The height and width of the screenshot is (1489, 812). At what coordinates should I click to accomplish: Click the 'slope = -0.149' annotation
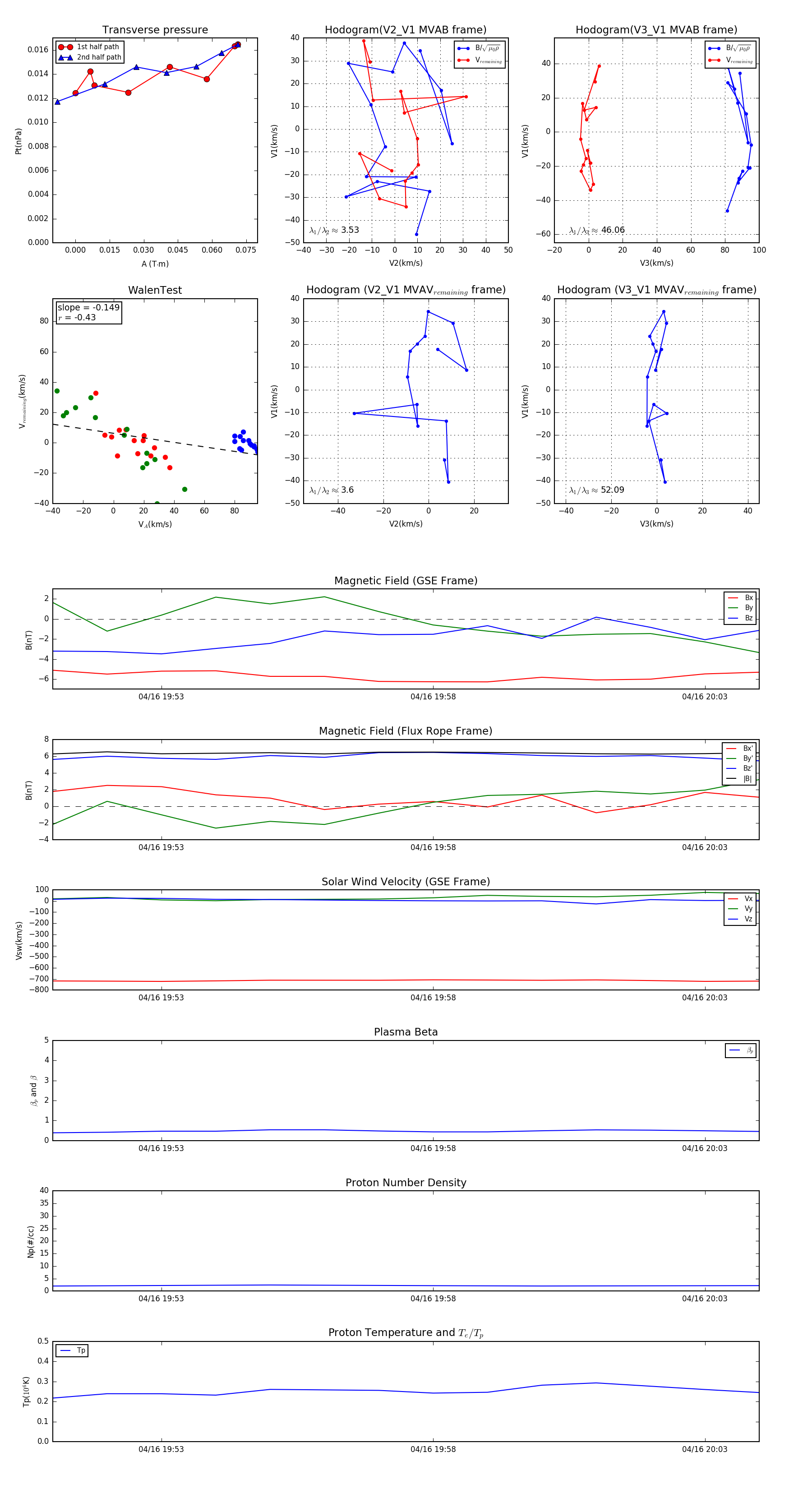click(88, 308)
